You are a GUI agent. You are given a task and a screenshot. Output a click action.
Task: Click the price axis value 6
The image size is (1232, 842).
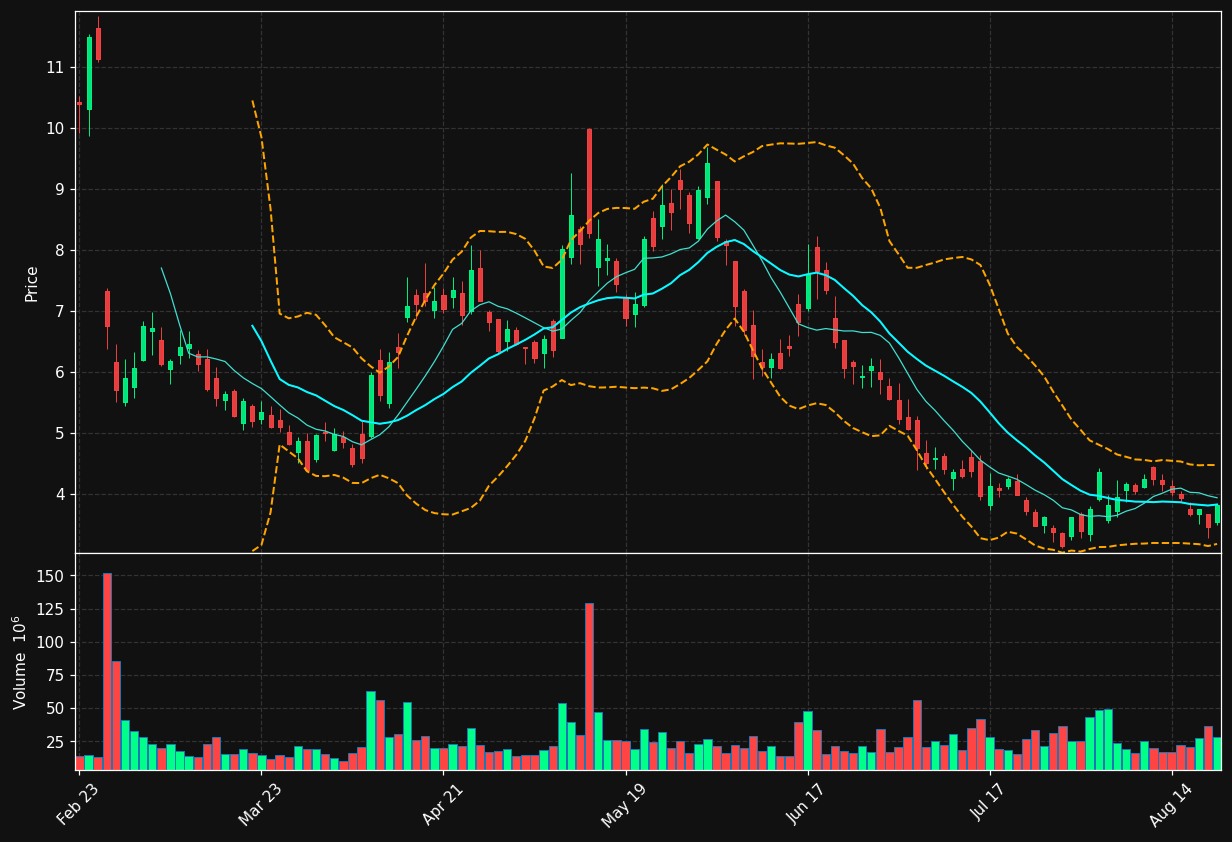tap(59, 373)
